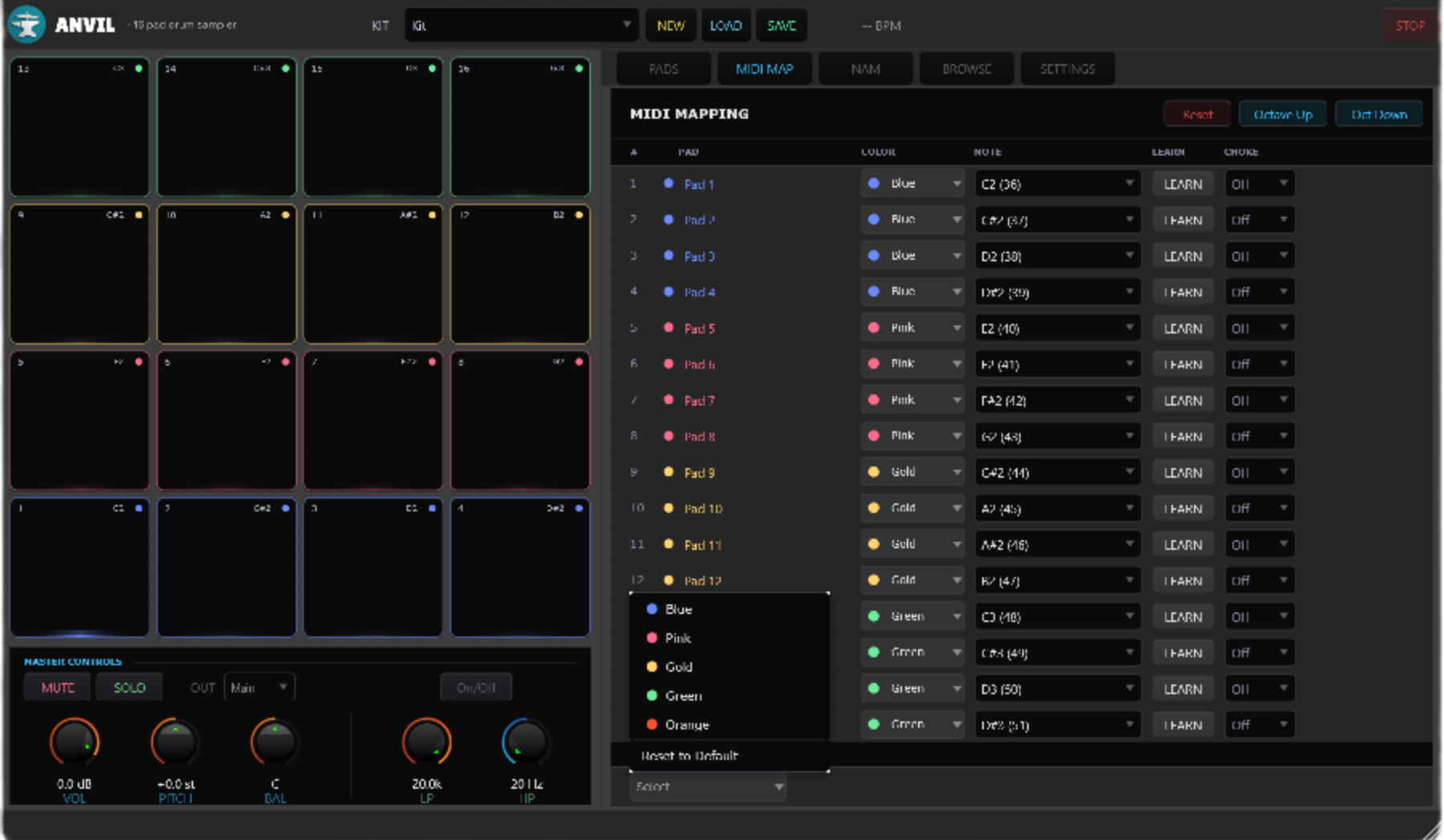The width and height of the screenshot is (1444, 840).
Task: Click the Octave Up button
Action: [1283, 115]
